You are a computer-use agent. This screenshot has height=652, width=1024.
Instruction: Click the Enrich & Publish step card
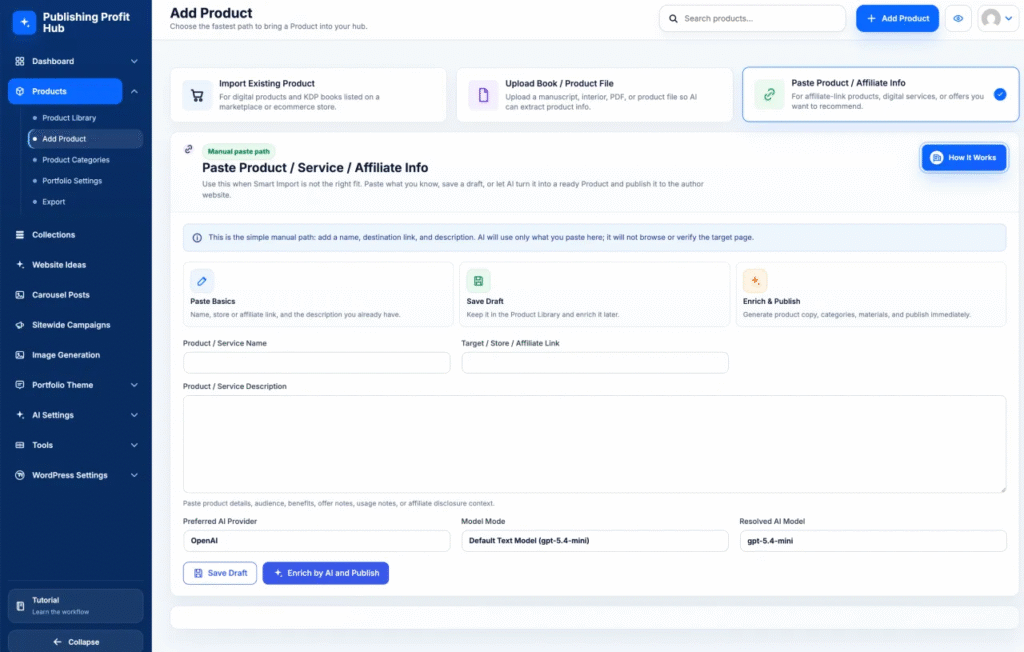coord(871,294)
